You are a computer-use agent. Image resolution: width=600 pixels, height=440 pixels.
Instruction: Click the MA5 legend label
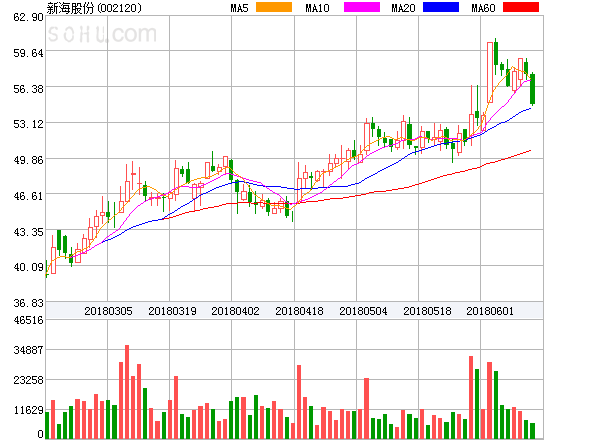point(240,8)
